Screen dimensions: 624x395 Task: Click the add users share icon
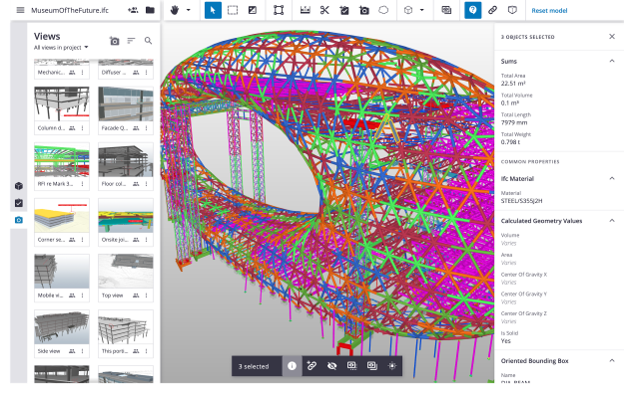click(x=133, y=10)
